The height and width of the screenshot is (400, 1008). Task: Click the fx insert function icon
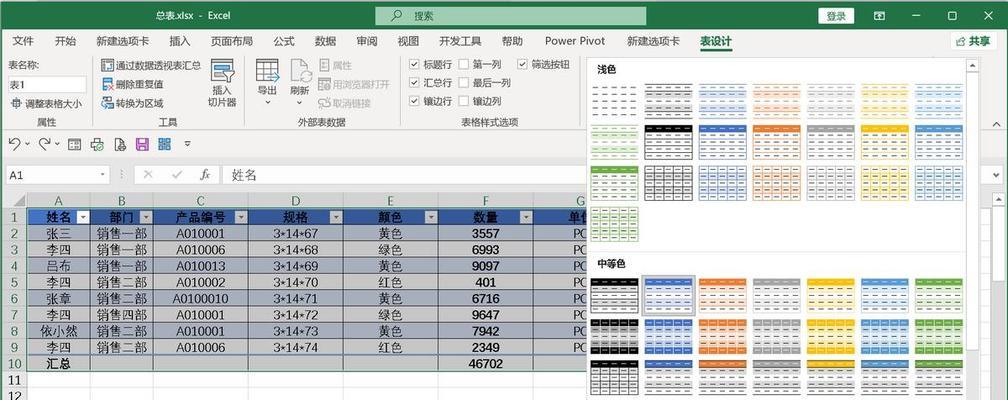tap(205, 174)
